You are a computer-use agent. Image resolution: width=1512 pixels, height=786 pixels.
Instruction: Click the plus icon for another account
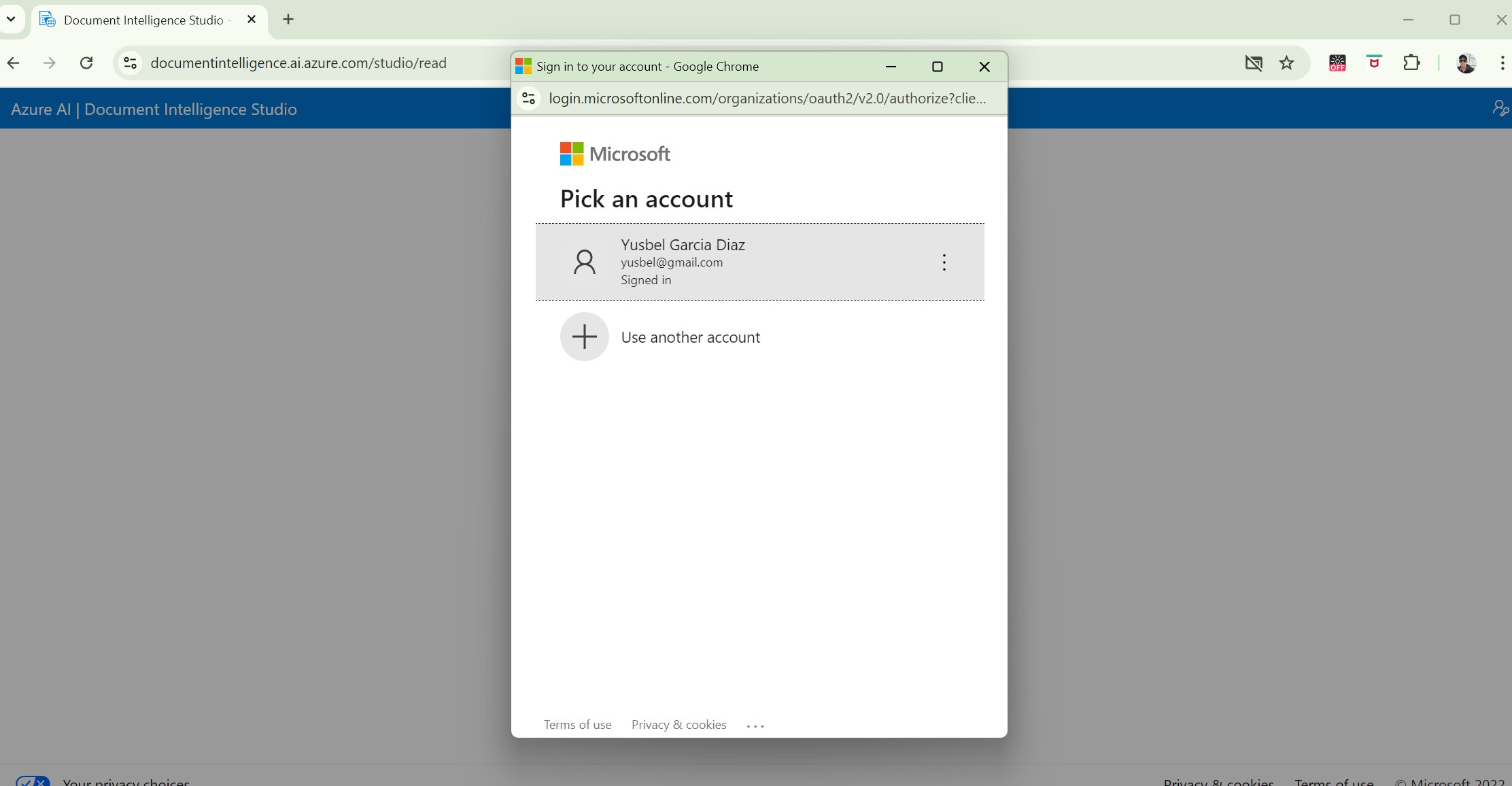point(584,337)
